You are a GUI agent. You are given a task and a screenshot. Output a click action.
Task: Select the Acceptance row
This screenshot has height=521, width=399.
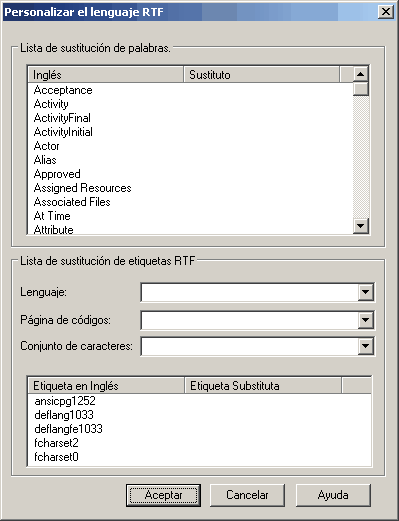[x=190, y=90]
